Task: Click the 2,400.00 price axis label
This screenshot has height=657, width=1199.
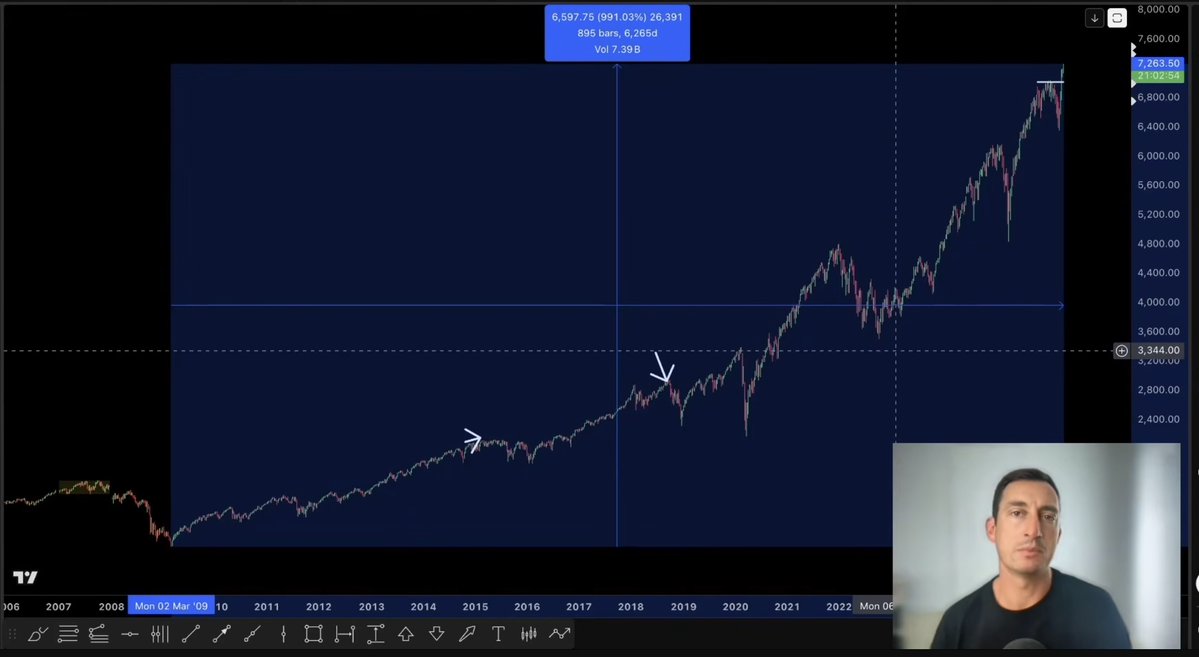Action: 1158,419
